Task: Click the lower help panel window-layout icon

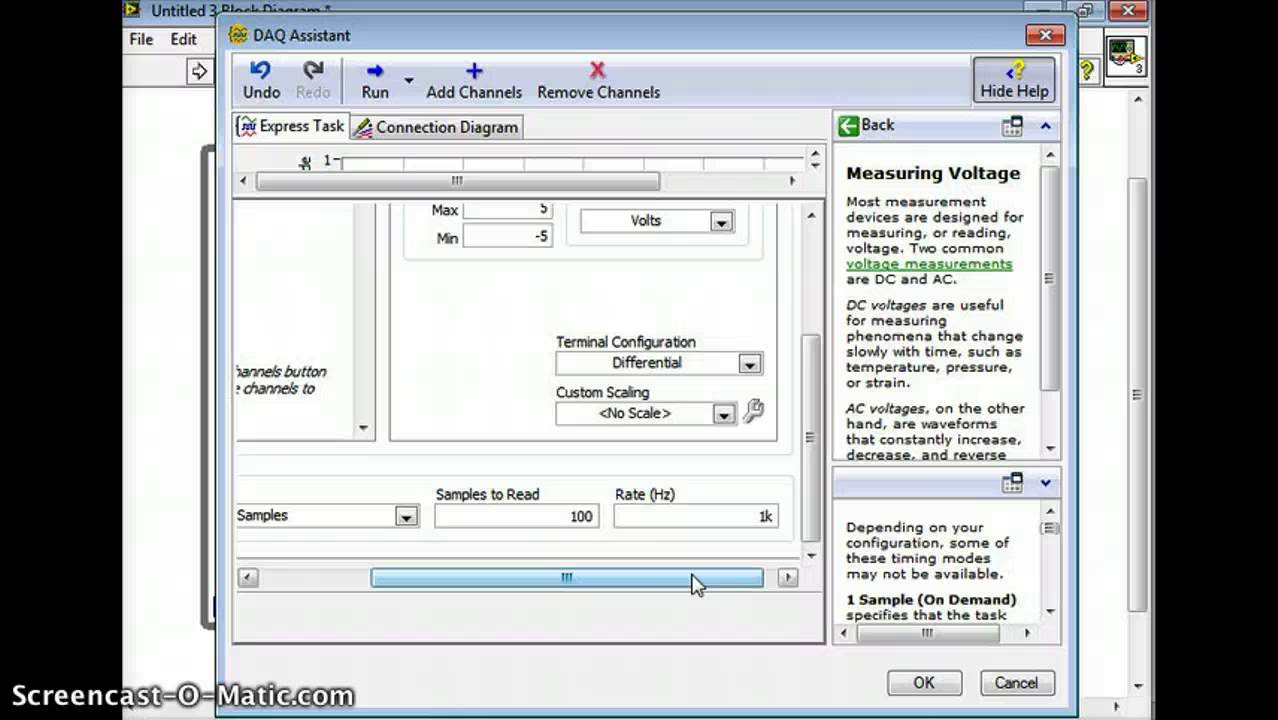Action: point(1012,483)
